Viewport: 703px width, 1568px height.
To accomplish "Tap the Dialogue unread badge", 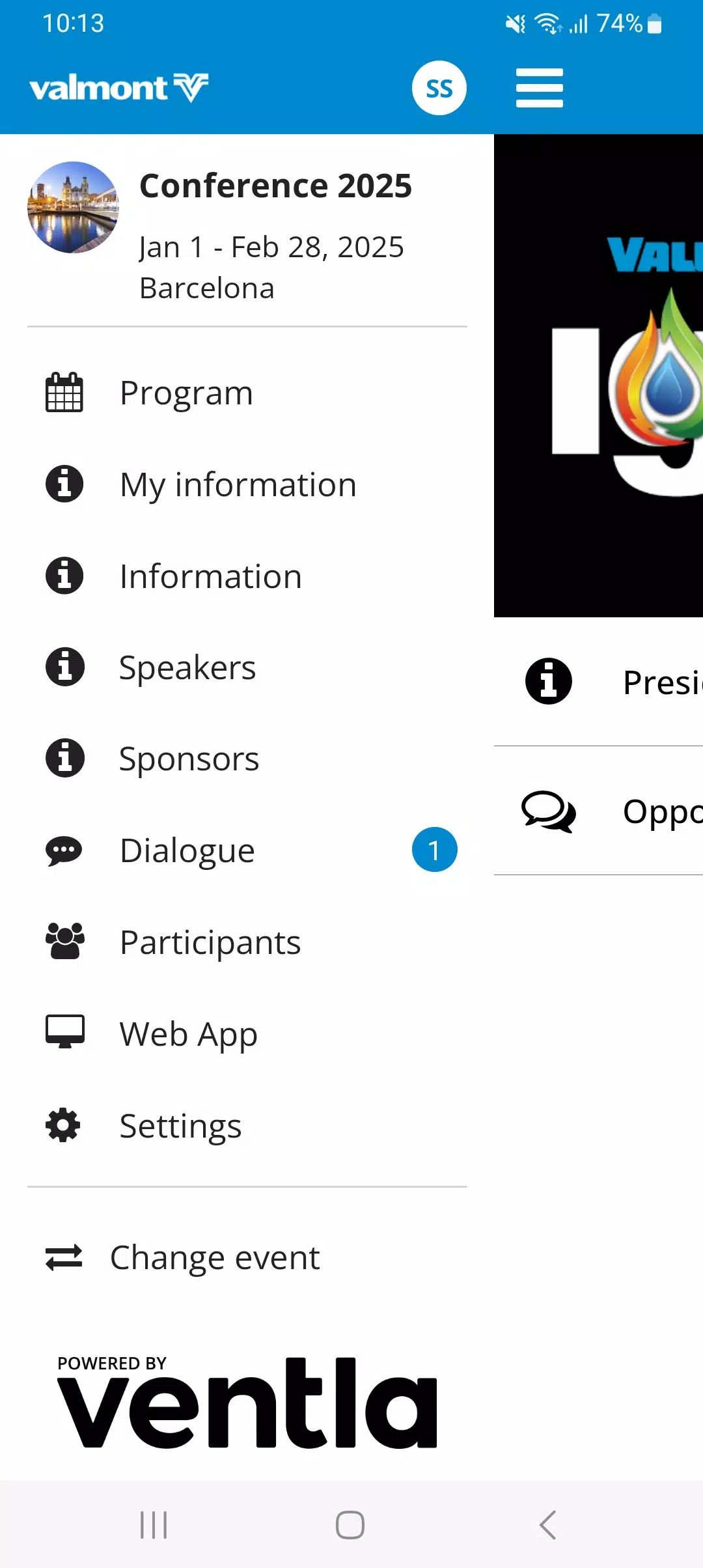I will [434, 850].
